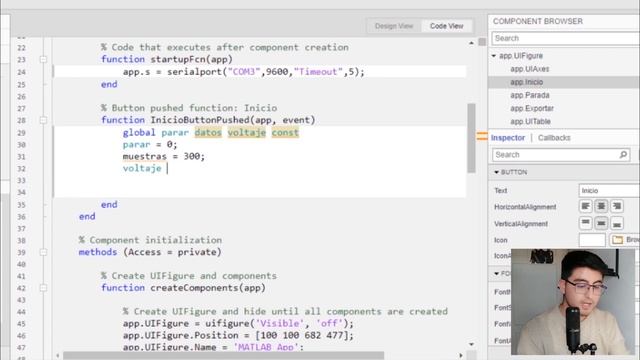640x360 pixels.
Task: Search in Component Browser field
Action: tap(566, 38)
